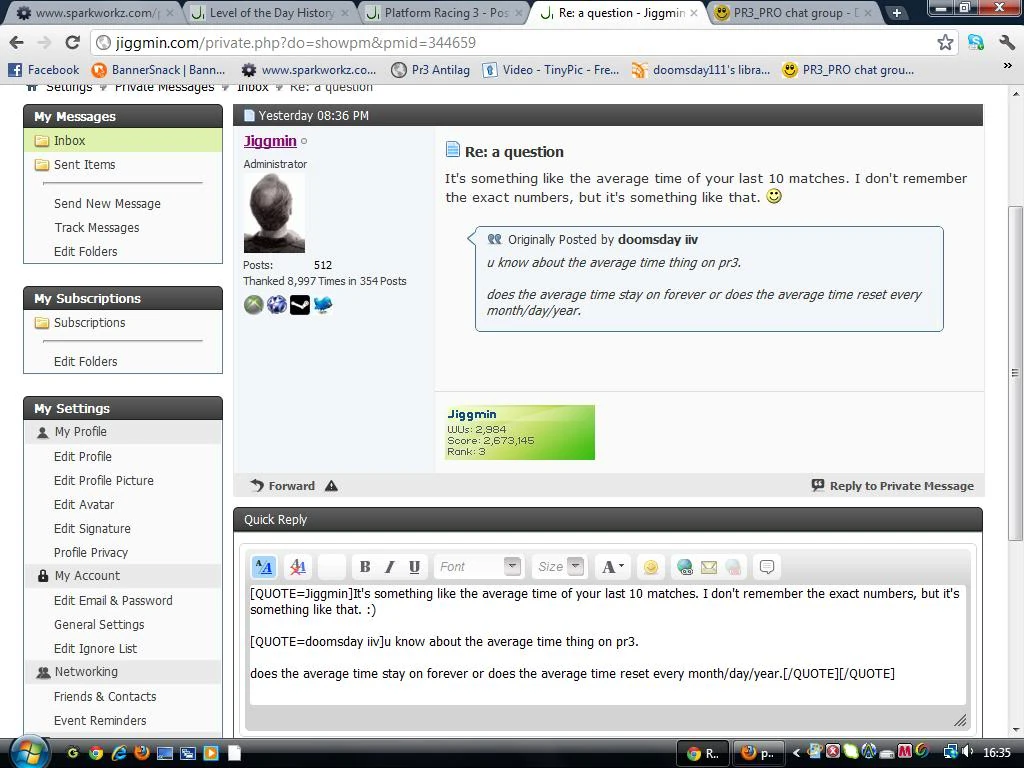Click Jiggmin's green stats banner

[519, 432]
